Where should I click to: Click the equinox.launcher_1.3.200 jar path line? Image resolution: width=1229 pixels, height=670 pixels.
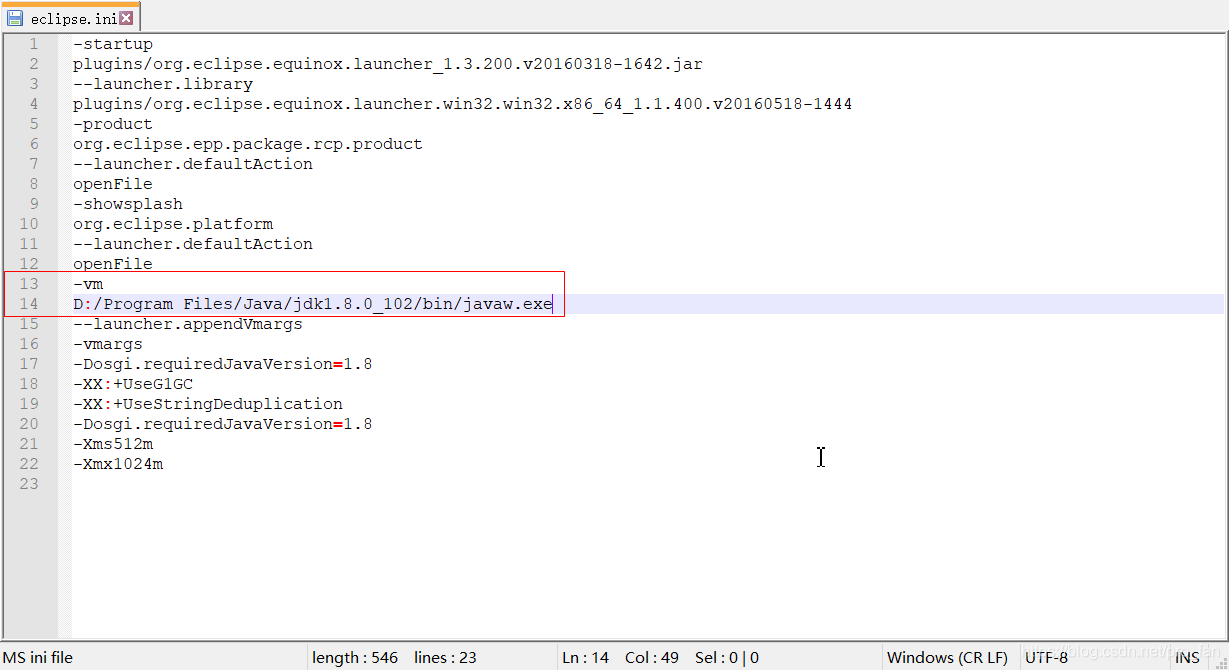[388, 64]
